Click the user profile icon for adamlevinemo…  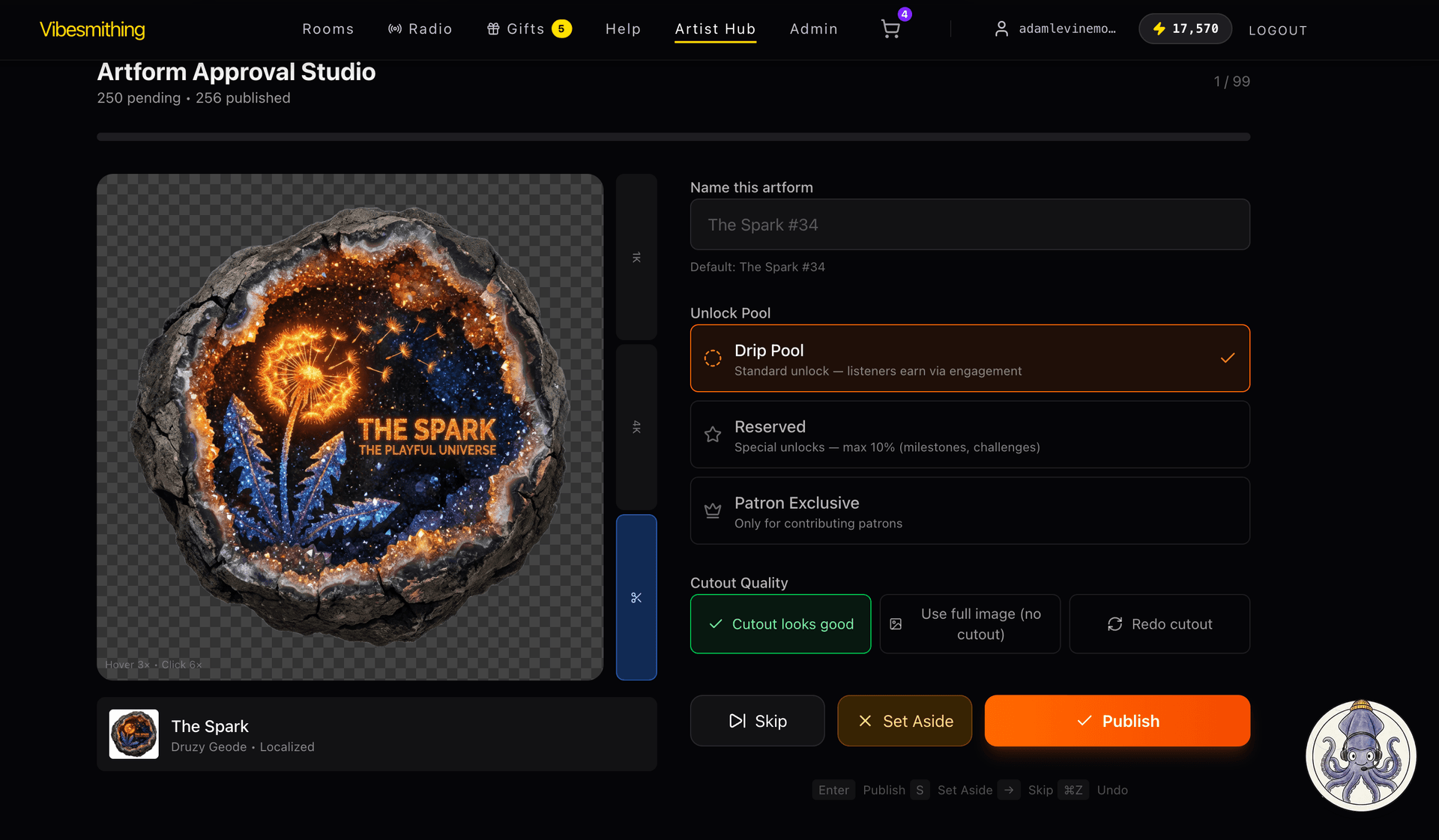(1001, 28)
